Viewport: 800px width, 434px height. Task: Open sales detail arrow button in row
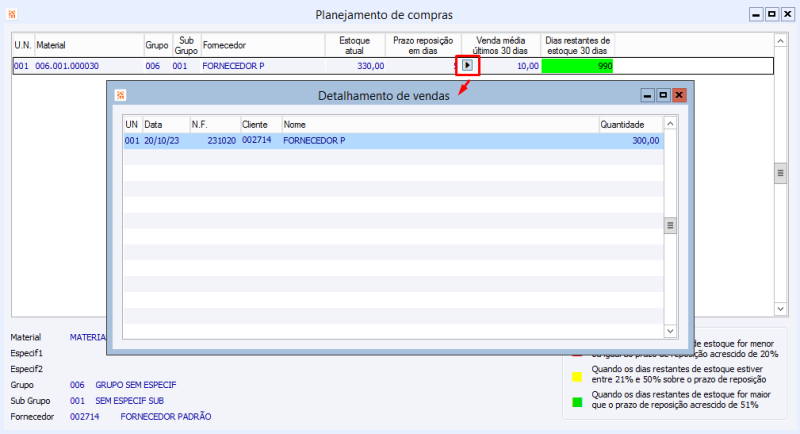click(467, 65)
